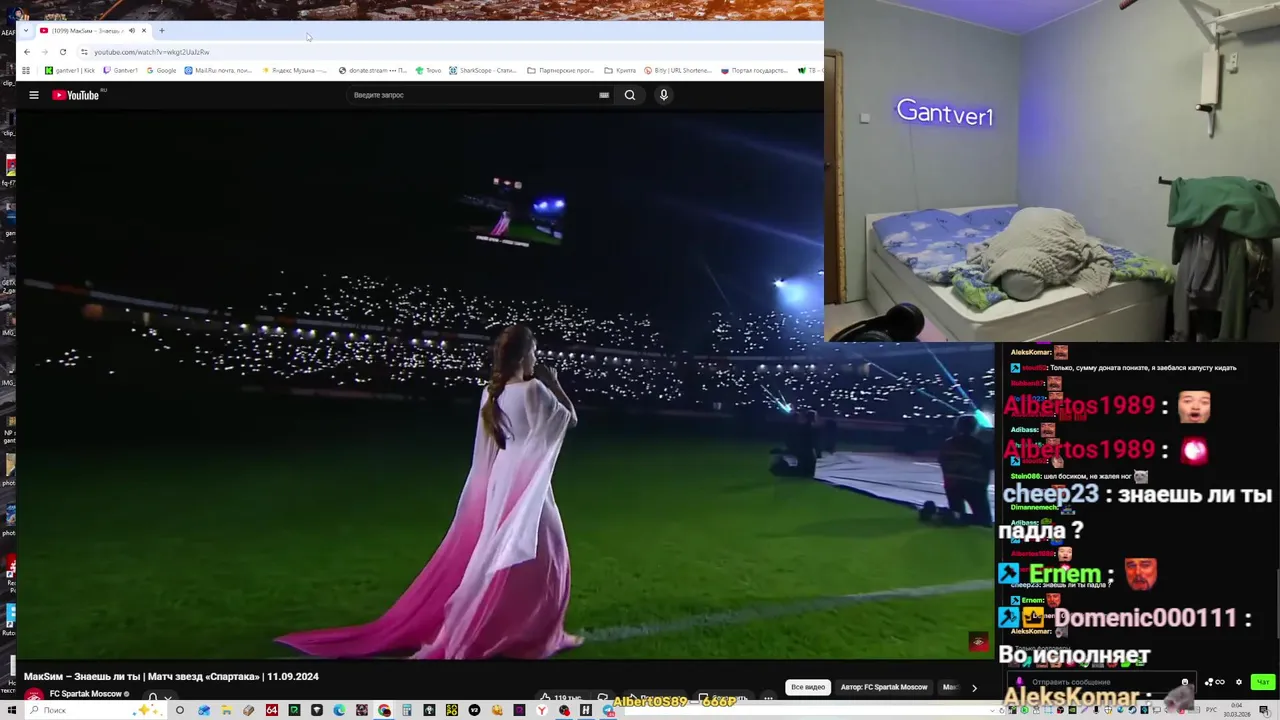This screenshot has width=1280, height=720.
Task: Open the Google bookmark
Action: 162,71
